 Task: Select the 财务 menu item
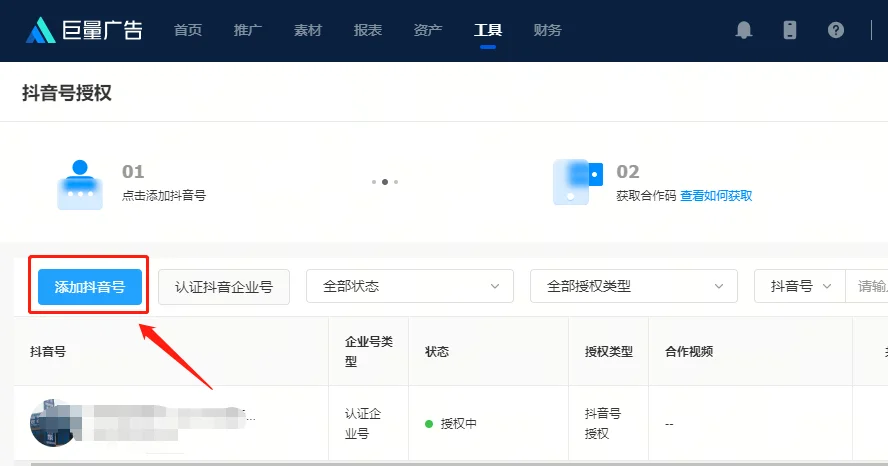pos(548,30)
